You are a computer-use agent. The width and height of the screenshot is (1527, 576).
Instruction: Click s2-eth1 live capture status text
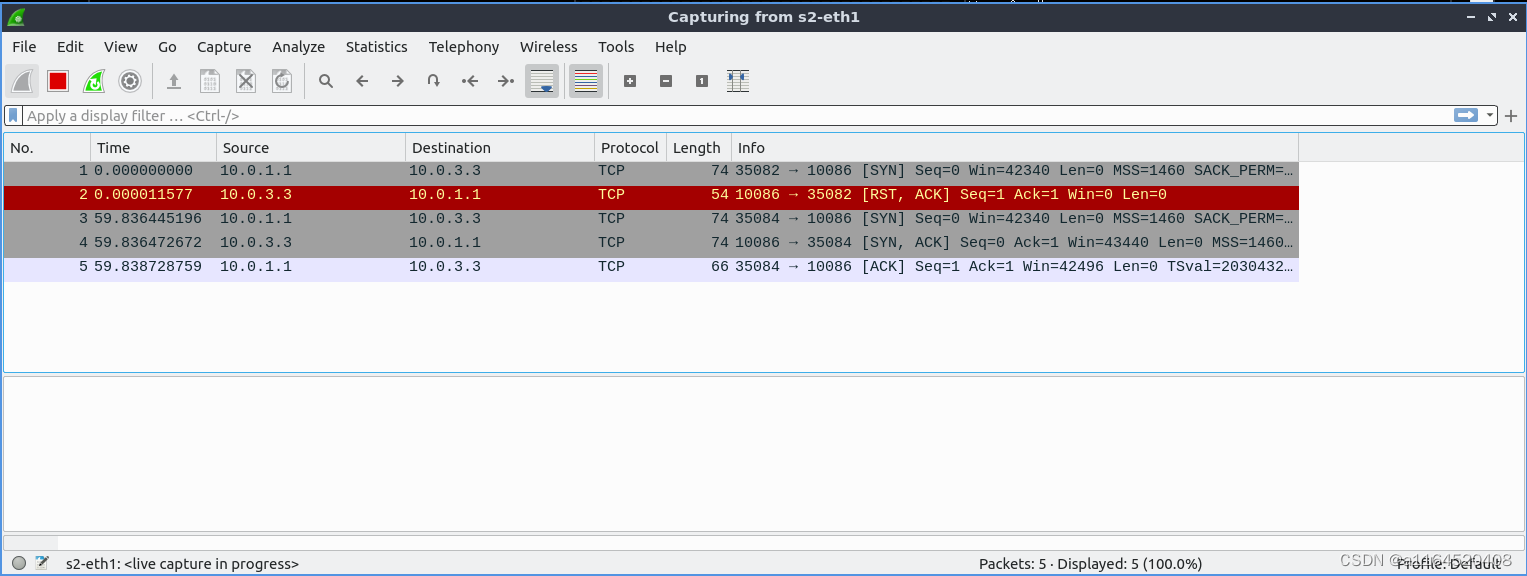[182, 564]
